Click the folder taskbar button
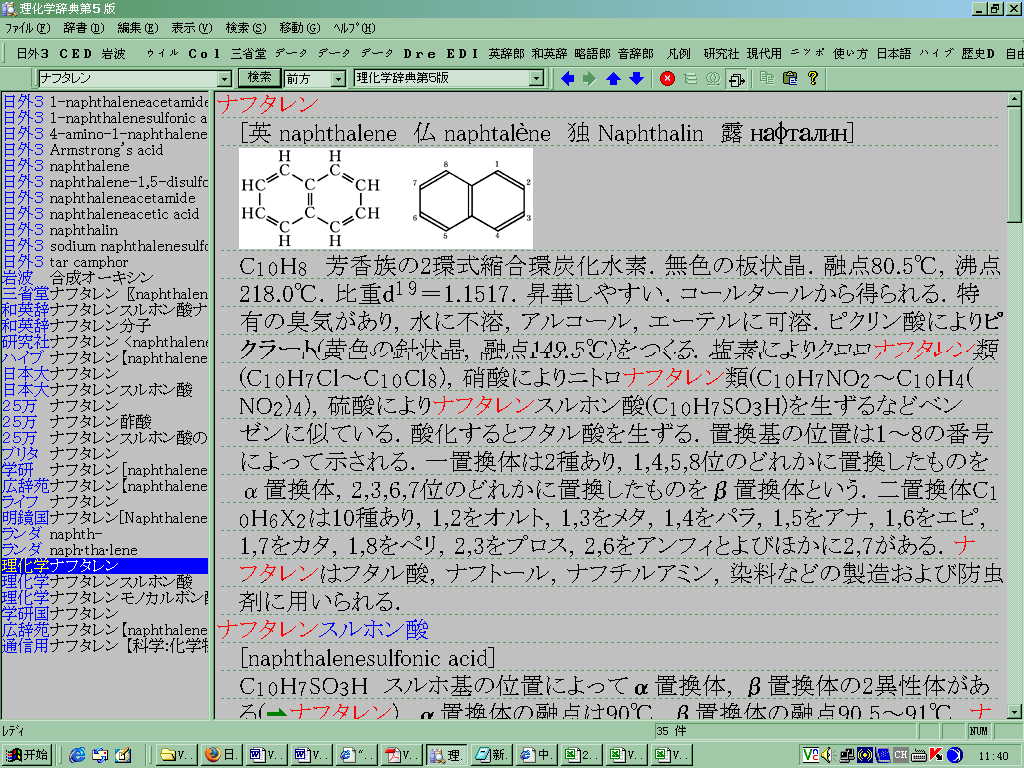 (176, 755)
